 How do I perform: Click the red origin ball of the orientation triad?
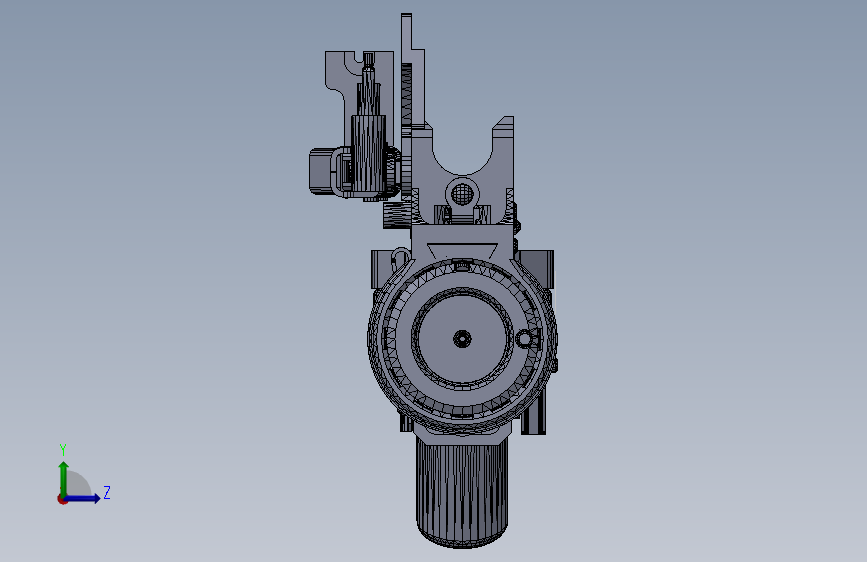(x=62, y=499)
